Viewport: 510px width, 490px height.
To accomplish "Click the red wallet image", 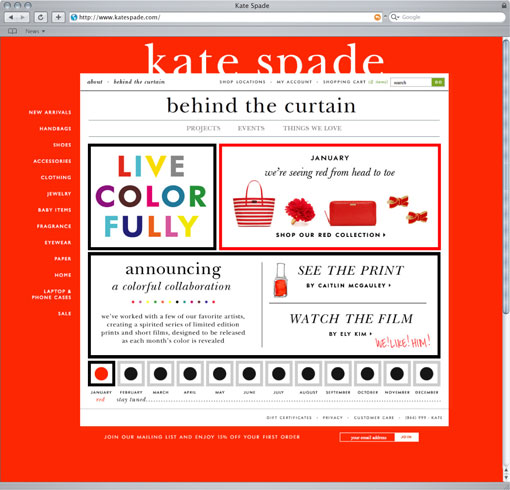I will click(351, 213).
